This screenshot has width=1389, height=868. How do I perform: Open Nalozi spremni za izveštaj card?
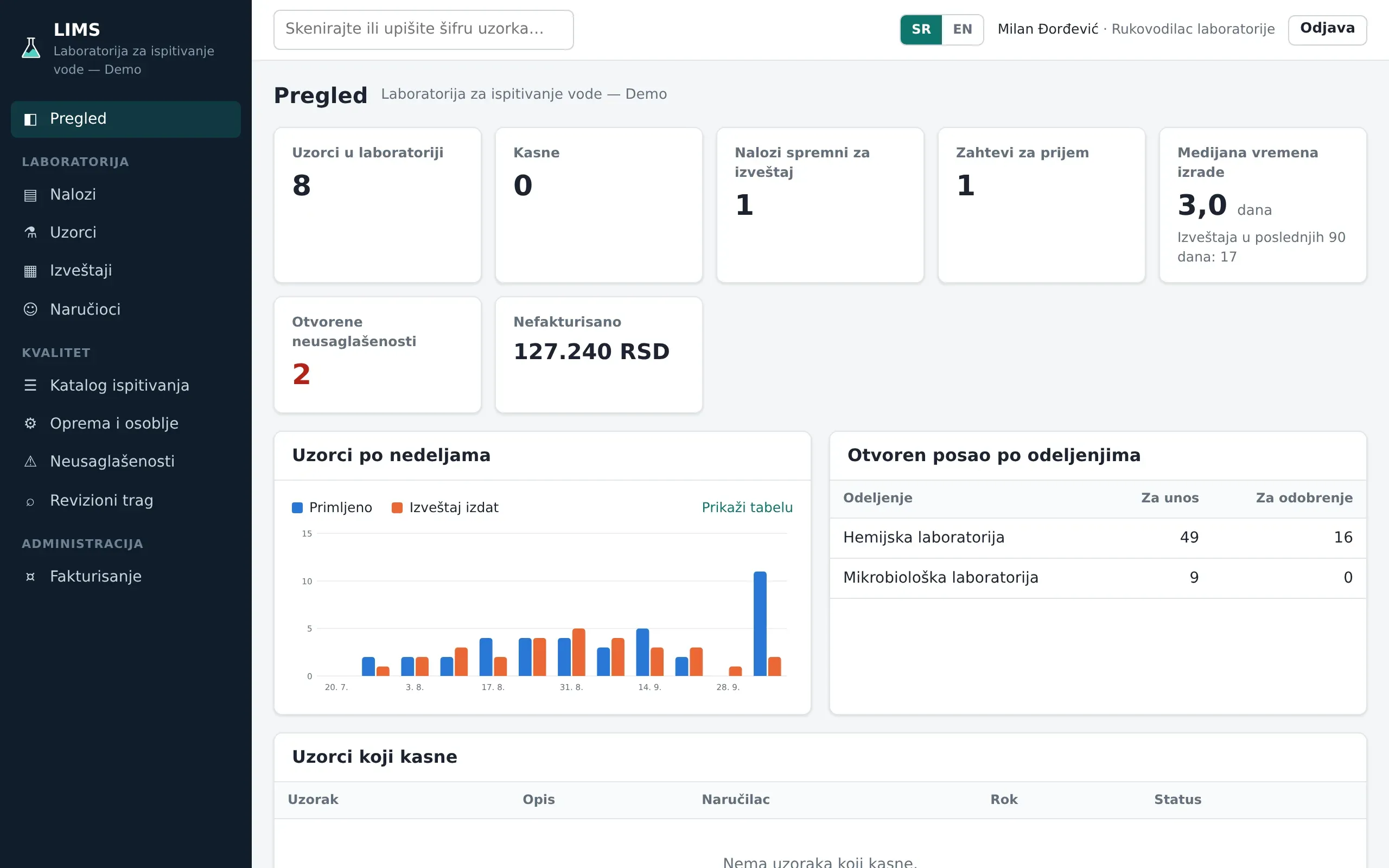(820, 205)
